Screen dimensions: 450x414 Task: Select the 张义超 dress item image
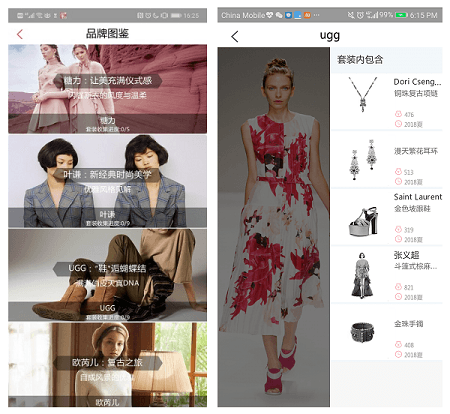[362, 275]
